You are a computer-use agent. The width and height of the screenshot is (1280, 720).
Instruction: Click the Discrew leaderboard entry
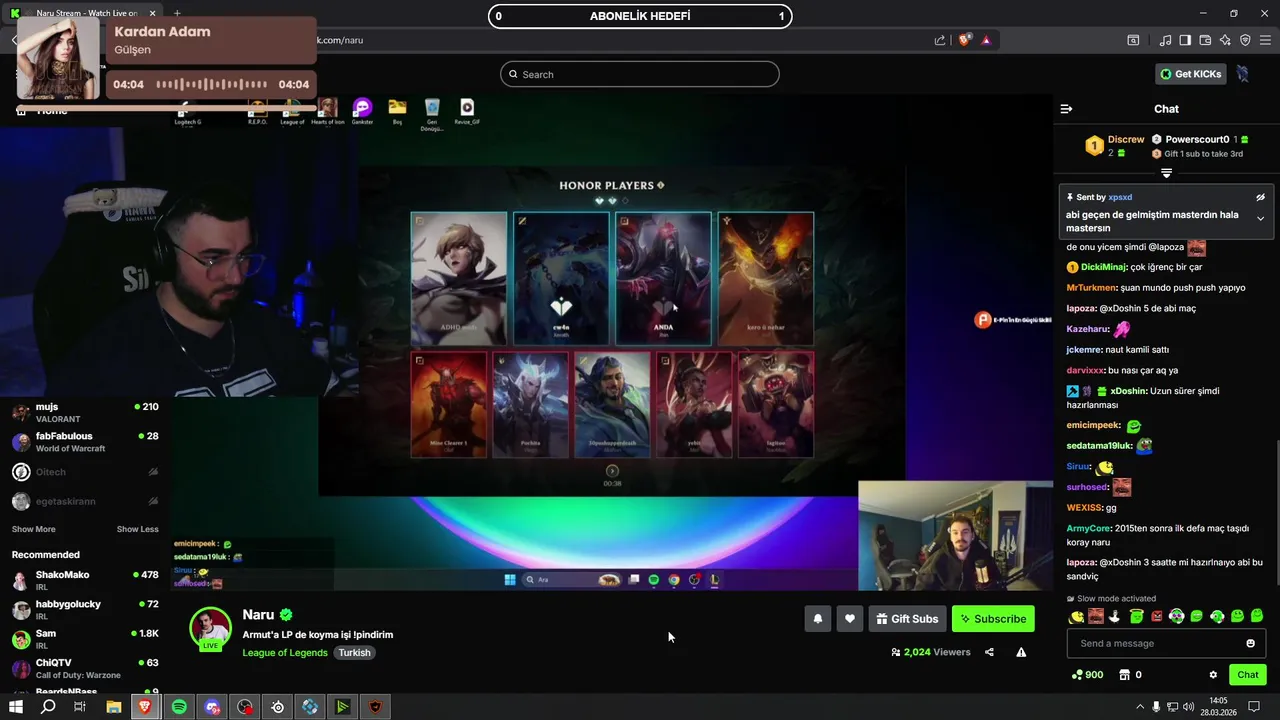1115,146
